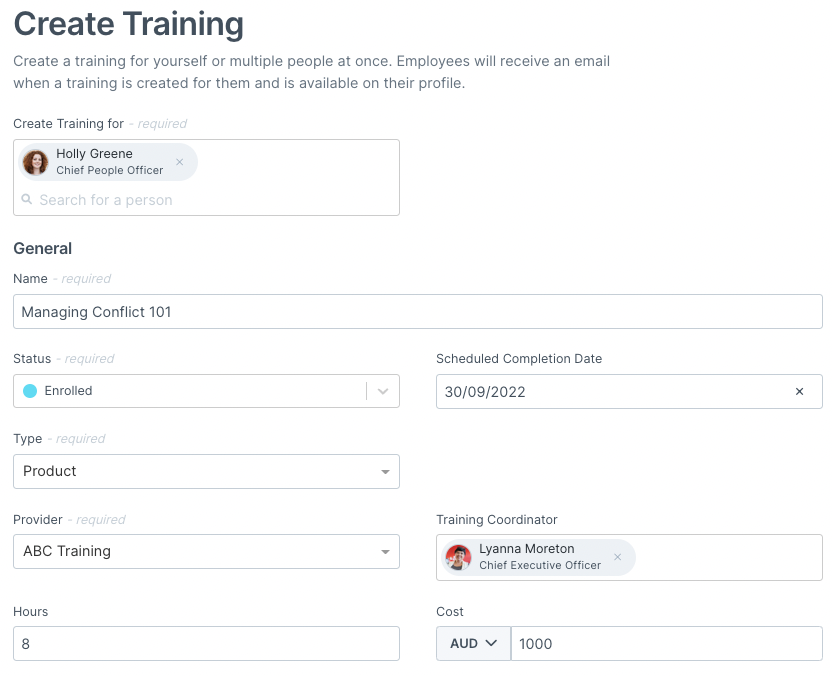The width and height of the screenshot is (832, 676).
Task: Click Lyanna Moreton's avatar photo
Action: point(458,558)
